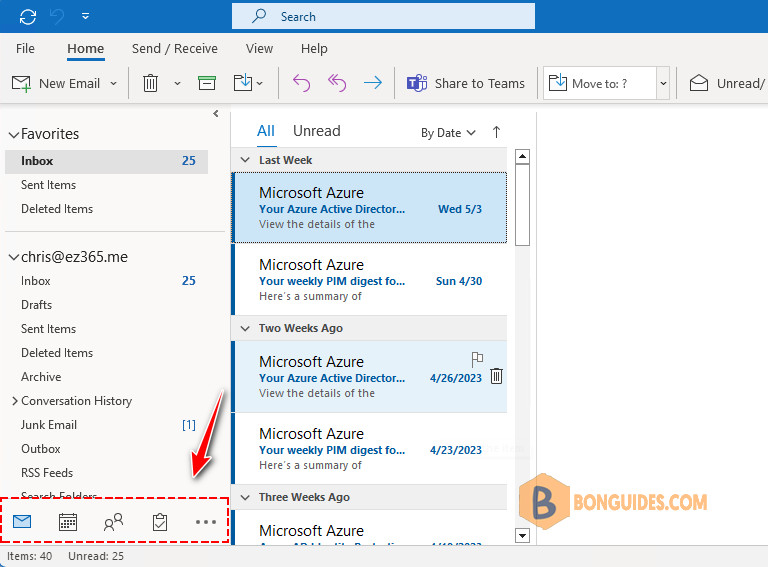This screenshot has width=768, height=567.
Task: Switch to the Home ribbon tab
Action: click(86, 48)
